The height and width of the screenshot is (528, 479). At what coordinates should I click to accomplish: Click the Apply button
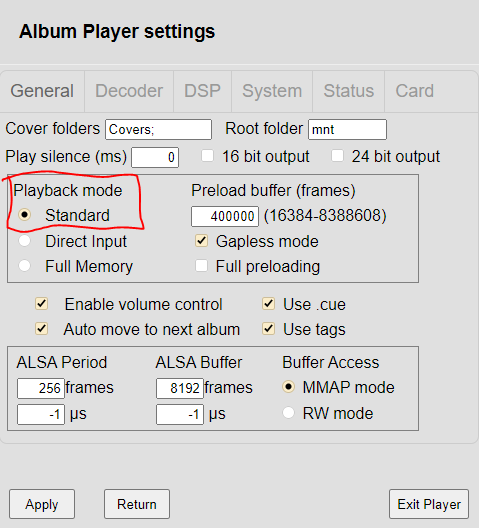(42, 504)
